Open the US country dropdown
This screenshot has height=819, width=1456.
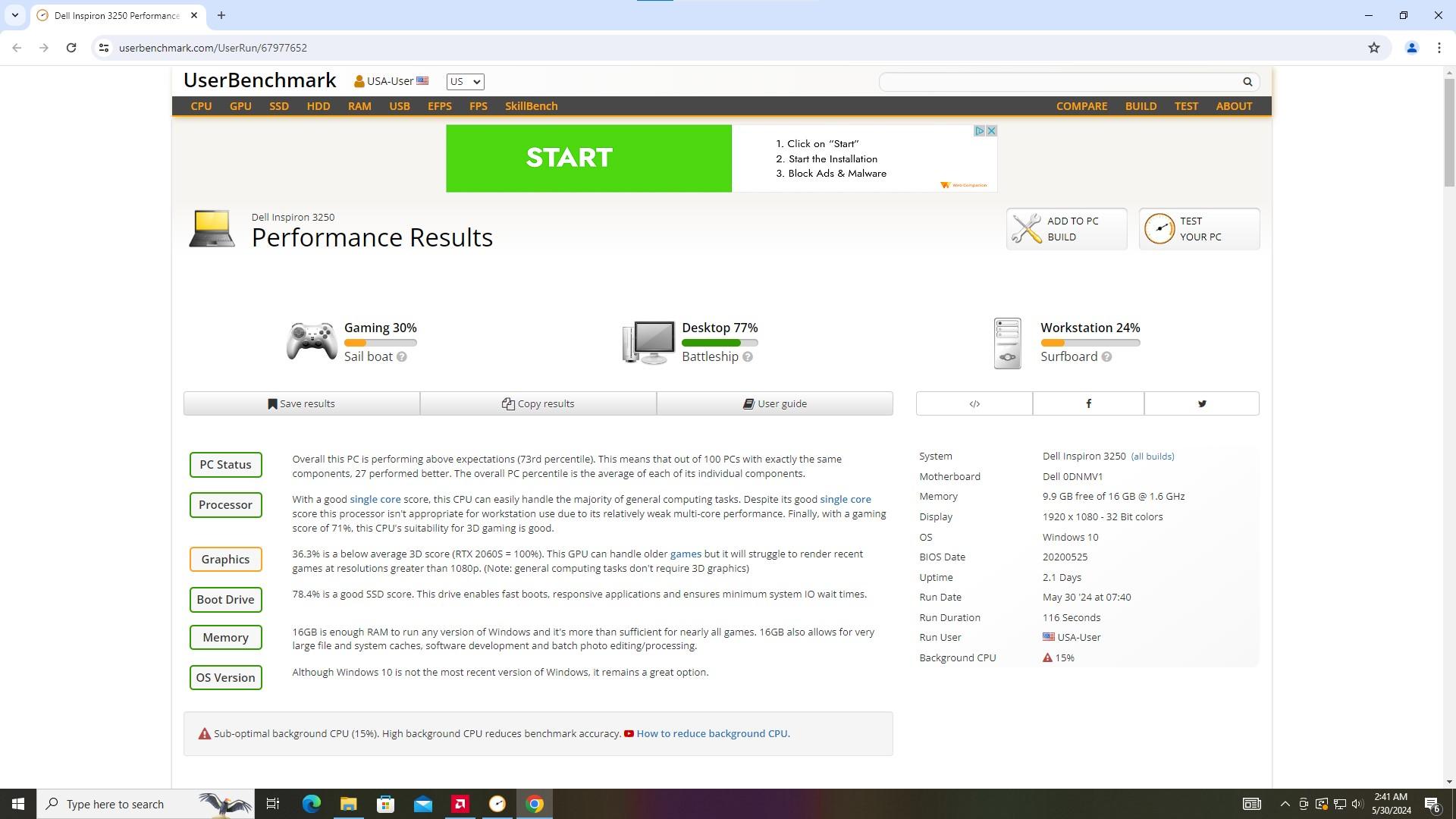coord(465,82)
